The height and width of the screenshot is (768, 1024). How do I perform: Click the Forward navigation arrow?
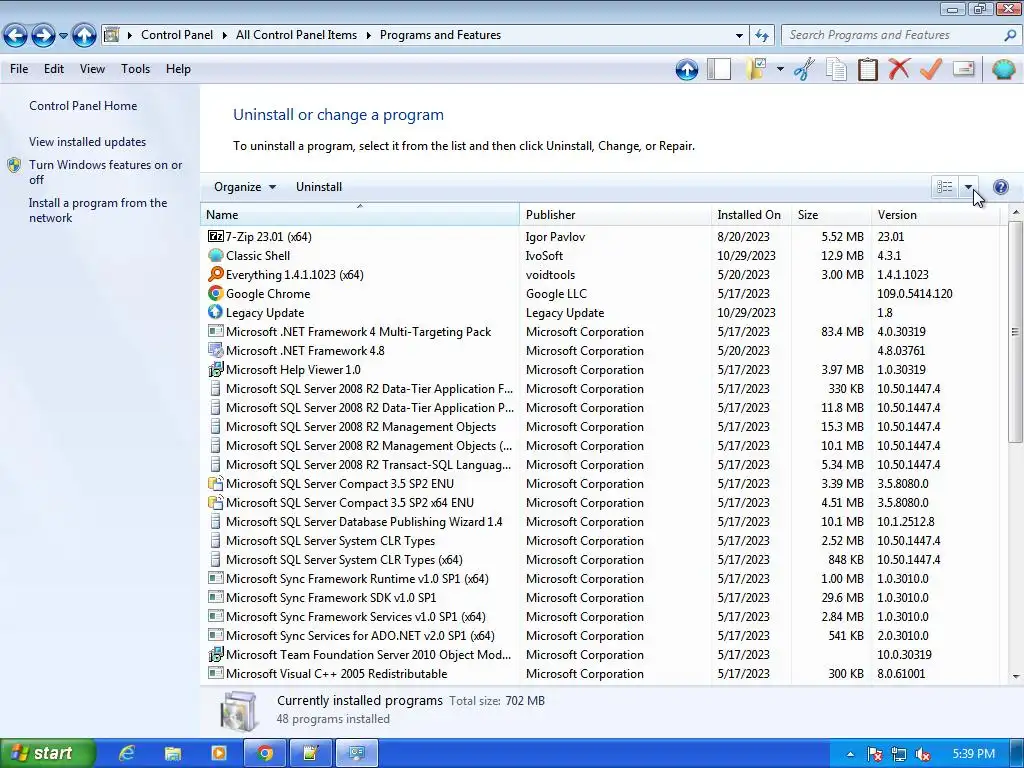(x=43, y=35)
